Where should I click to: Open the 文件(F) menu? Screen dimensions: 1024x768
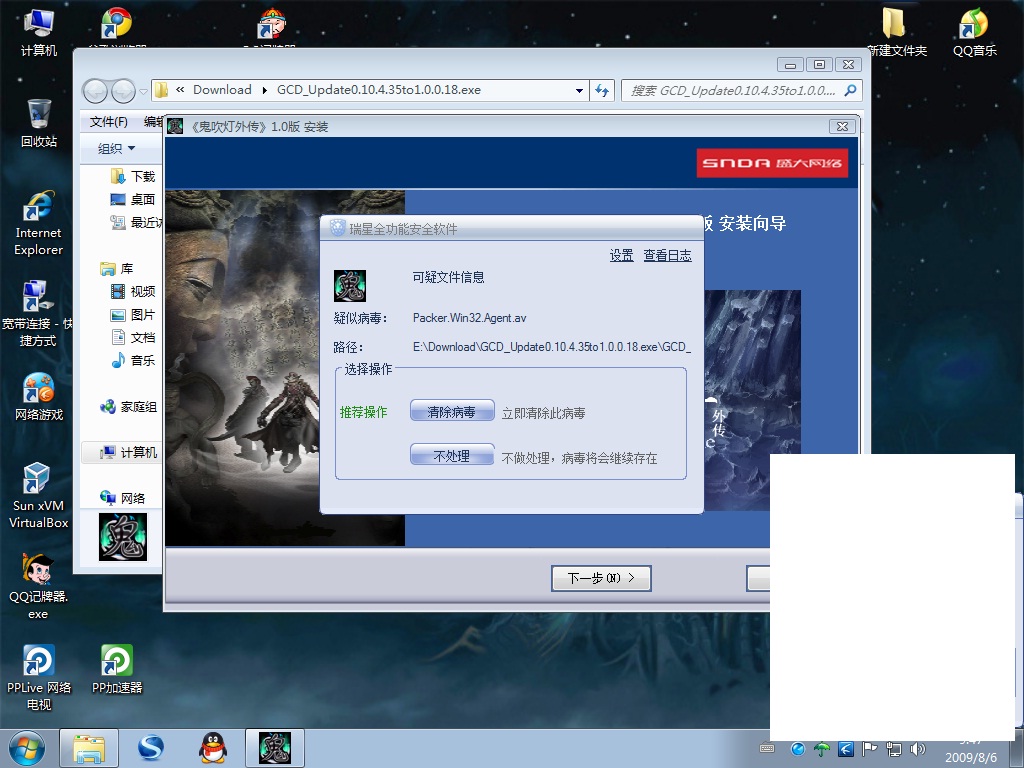tap(108, 121)
